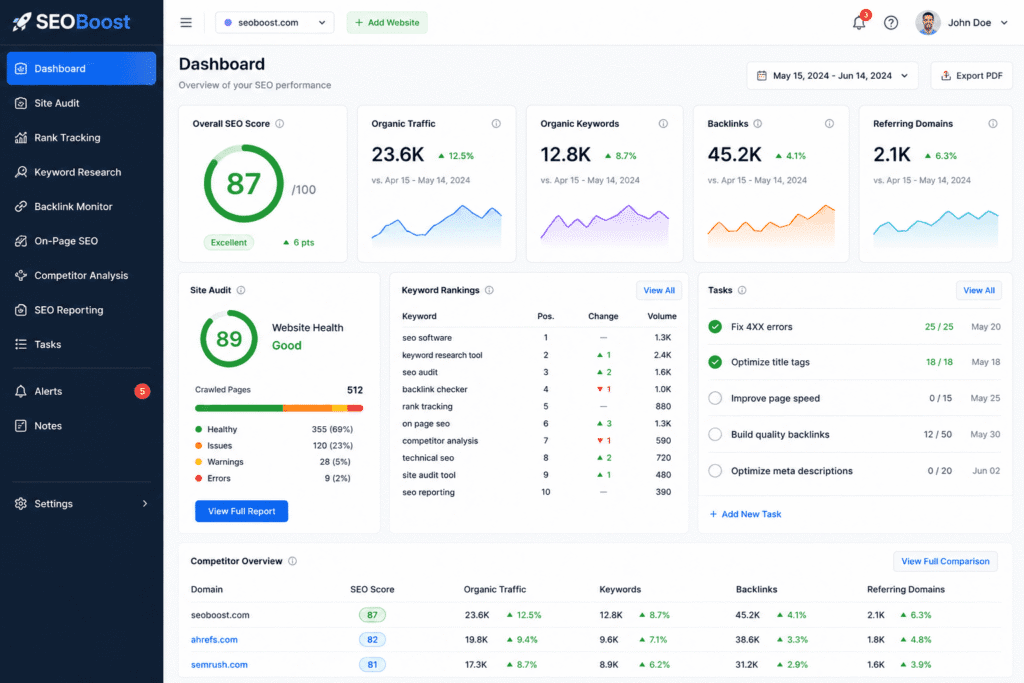Uncheck the Fix 4XX errors task

point(715,326)
